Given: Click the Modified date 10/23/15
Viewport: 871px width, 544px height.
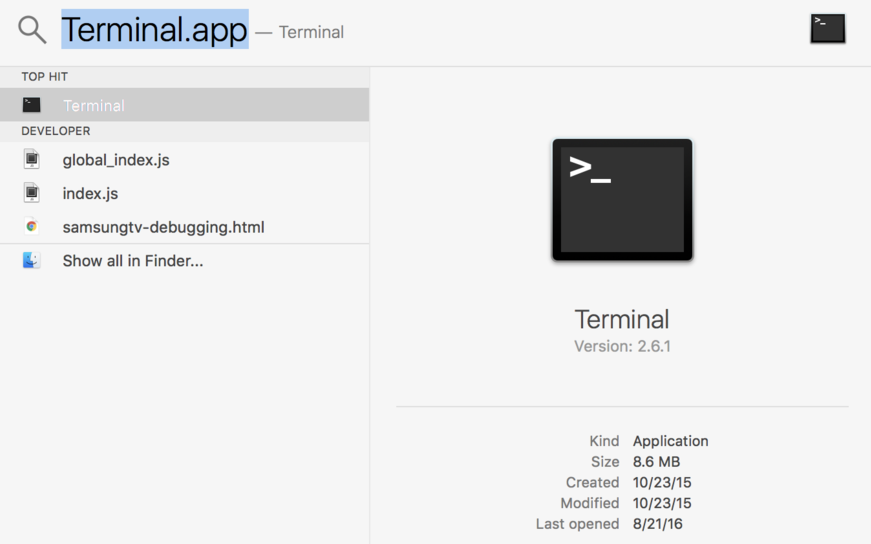Looking at the screenshot, I should tap(662, 503).
